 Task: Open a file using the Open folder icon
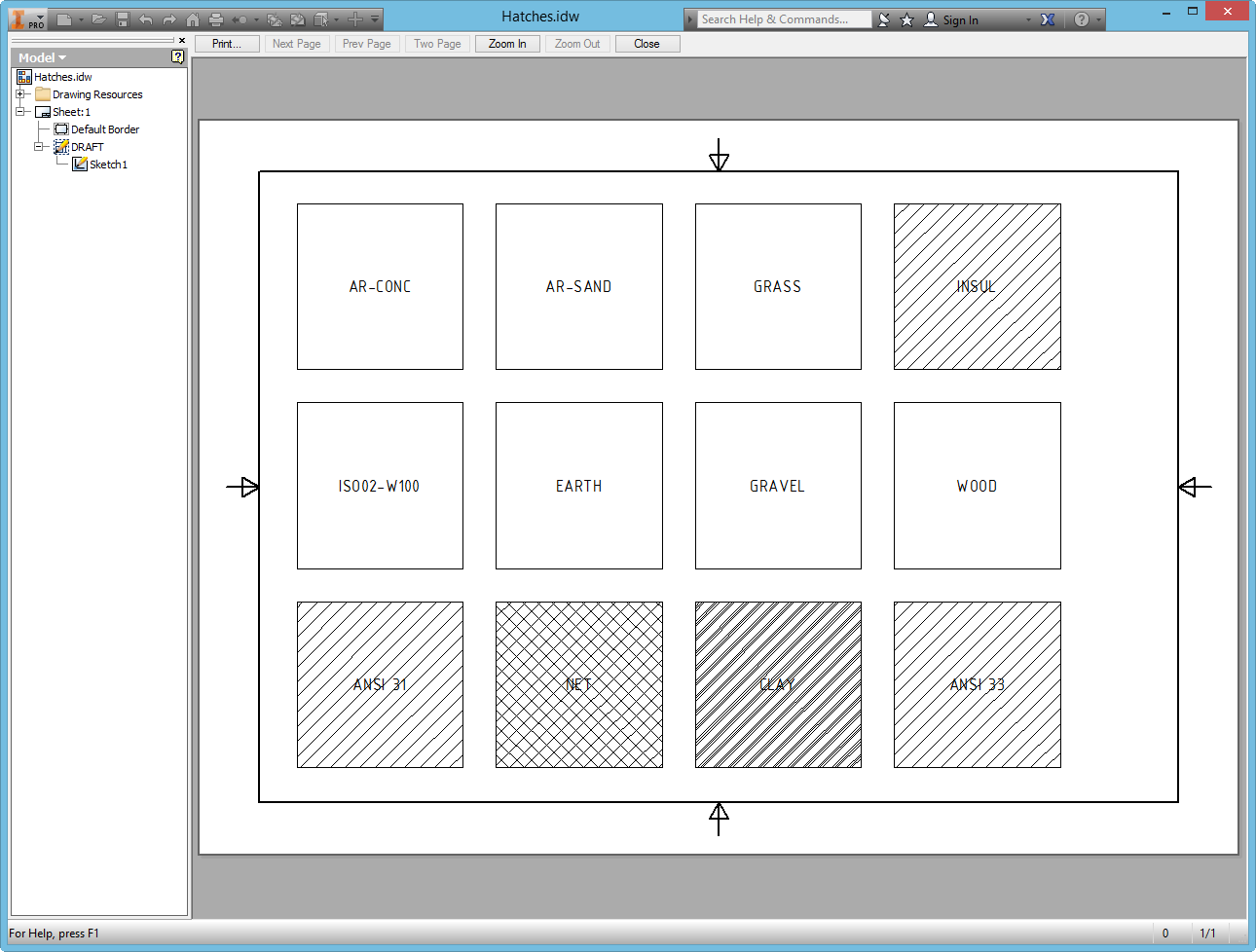98,18
